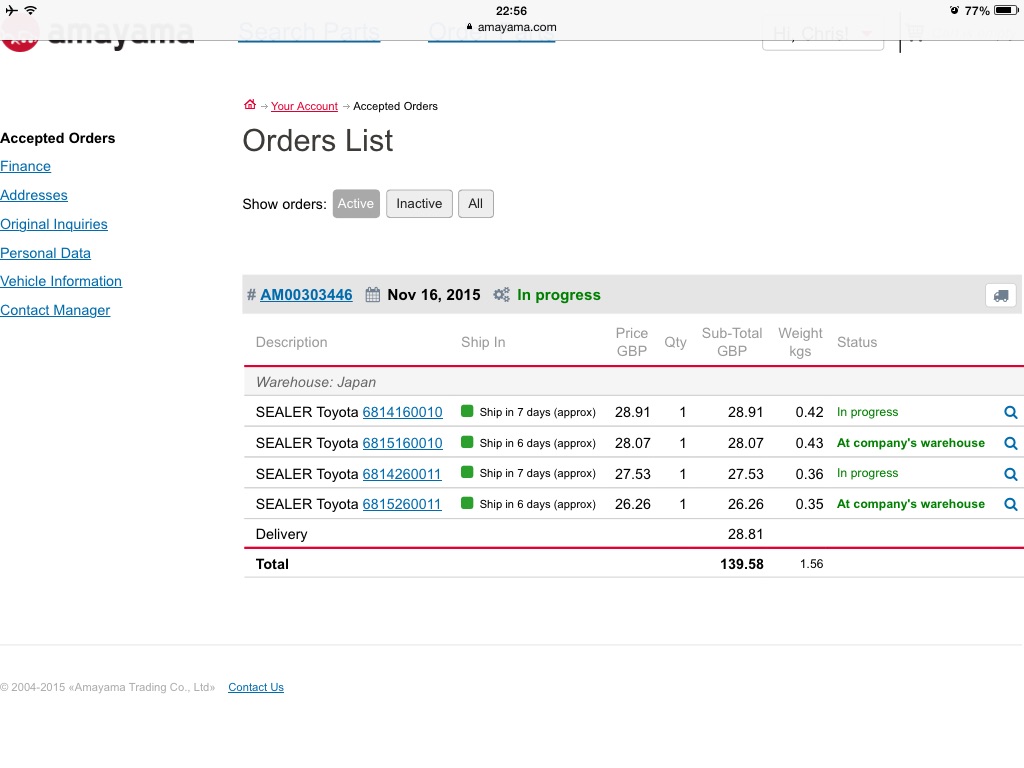Screen dimensions: 1024x768
Task: Open order AM00303446
Action: coord(306,295)
